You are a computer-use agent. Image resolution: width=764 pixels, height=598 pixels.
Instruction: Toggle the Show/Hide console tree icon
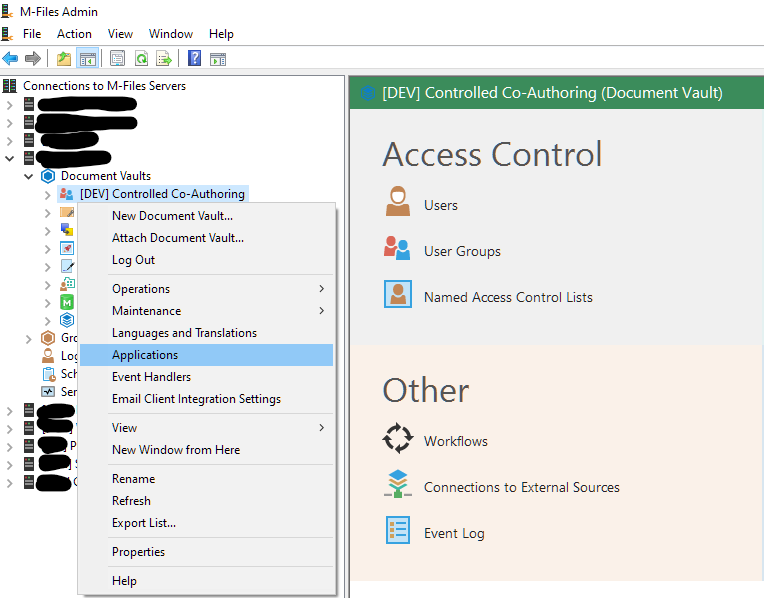click(x=88, y=59)
